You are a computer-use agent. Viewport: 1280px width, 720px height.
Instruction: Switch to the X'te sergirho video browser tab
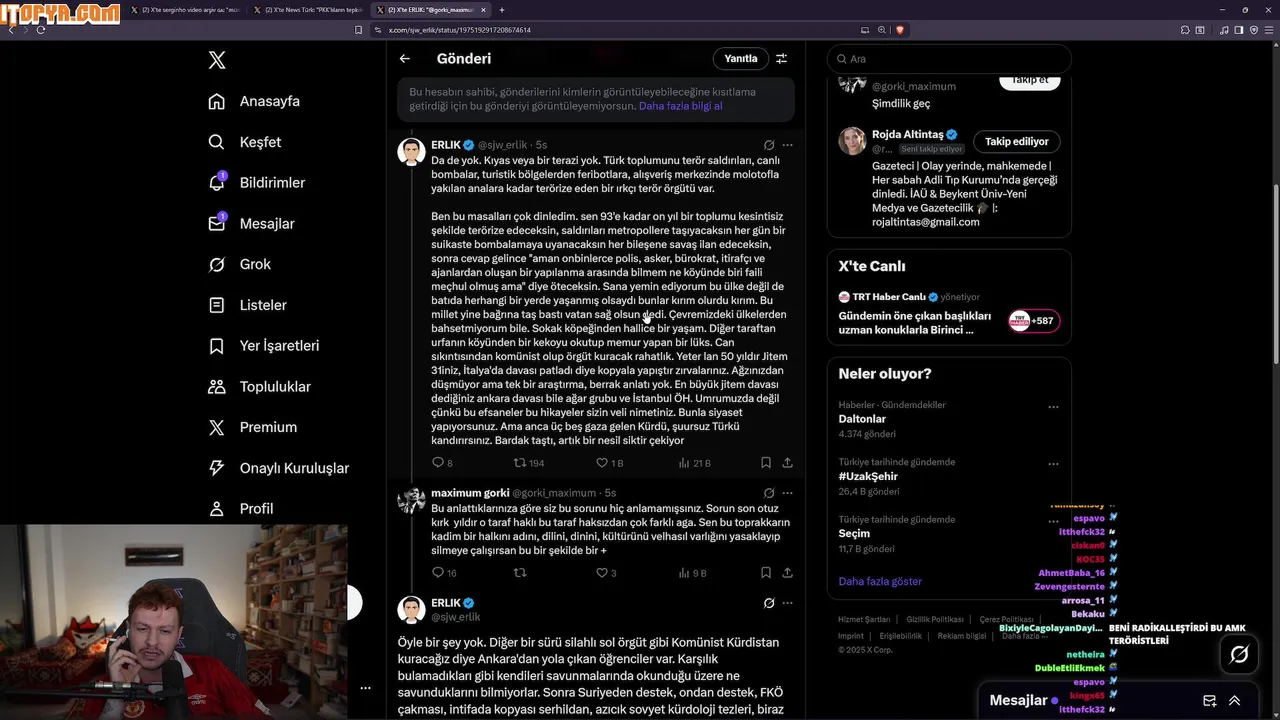tap(185, 10)
